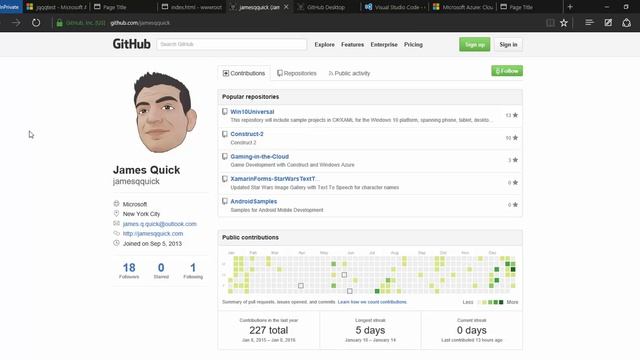The height and width of the screenshot is (360, 640).
Task: Click the darkest green swatch in the Less–More legend
Action: pos(501,302)
